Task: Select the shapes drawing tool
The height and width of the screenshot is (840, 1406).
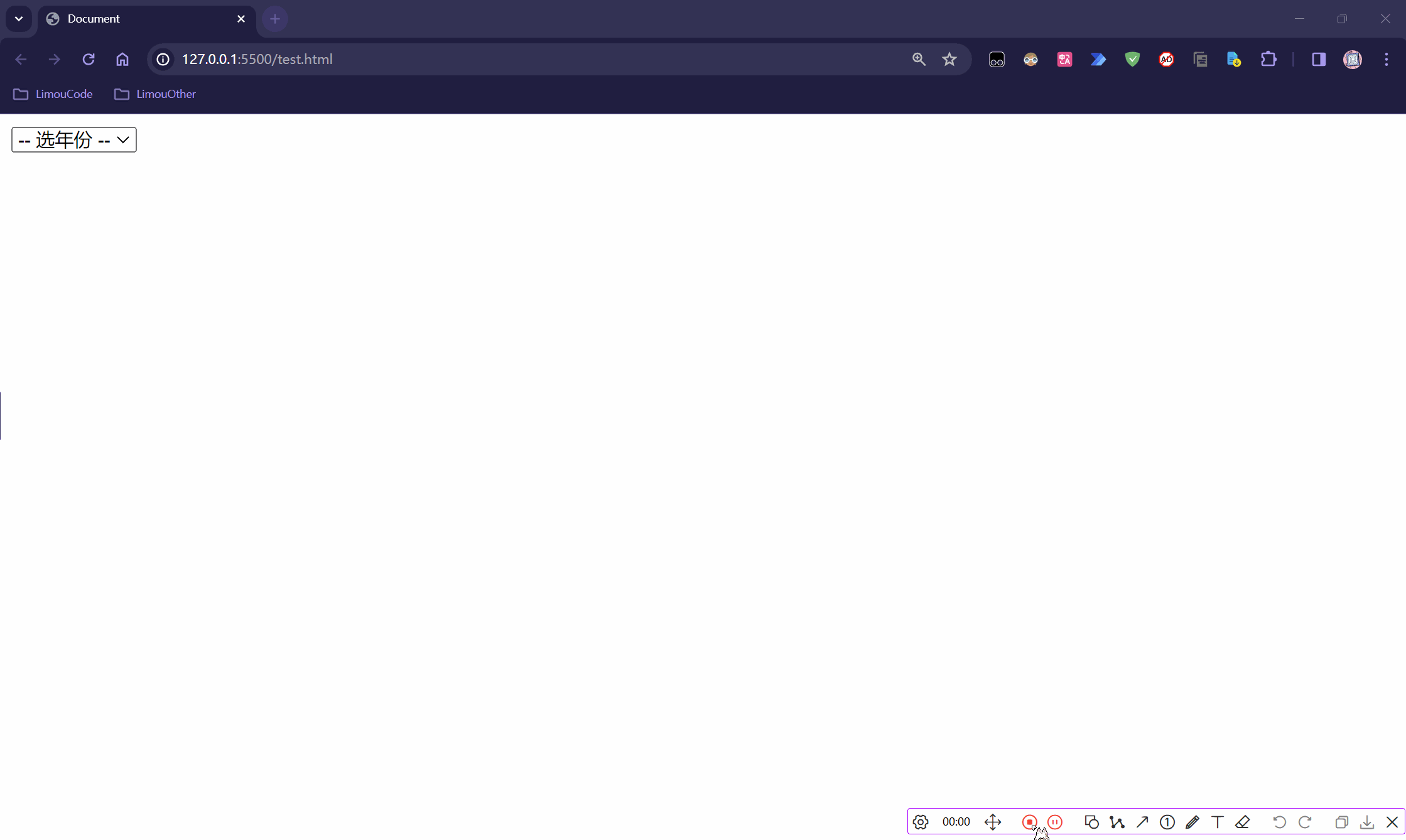Action: [1091, 822]
